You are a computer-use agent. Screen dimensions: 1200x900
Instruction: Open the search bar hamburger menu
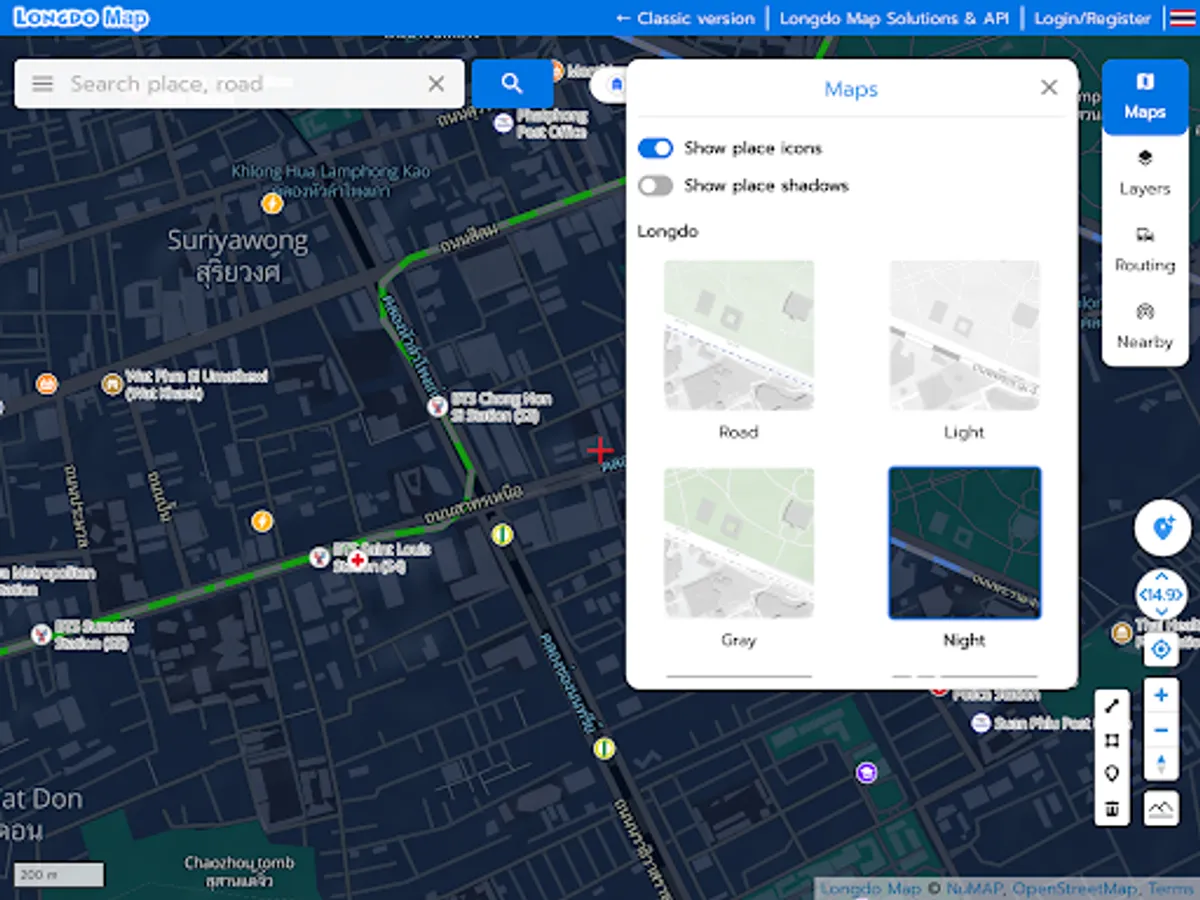tap(42, 84)
